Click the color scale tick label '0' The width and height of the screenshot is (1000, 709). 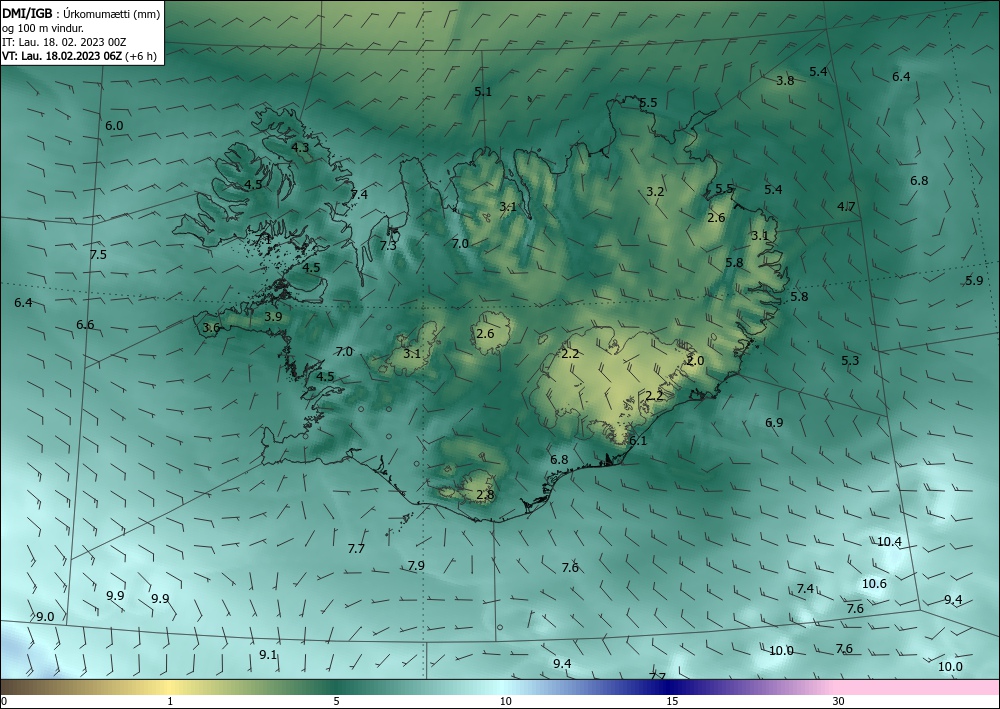pyautogui.click(x=4, y=702)
